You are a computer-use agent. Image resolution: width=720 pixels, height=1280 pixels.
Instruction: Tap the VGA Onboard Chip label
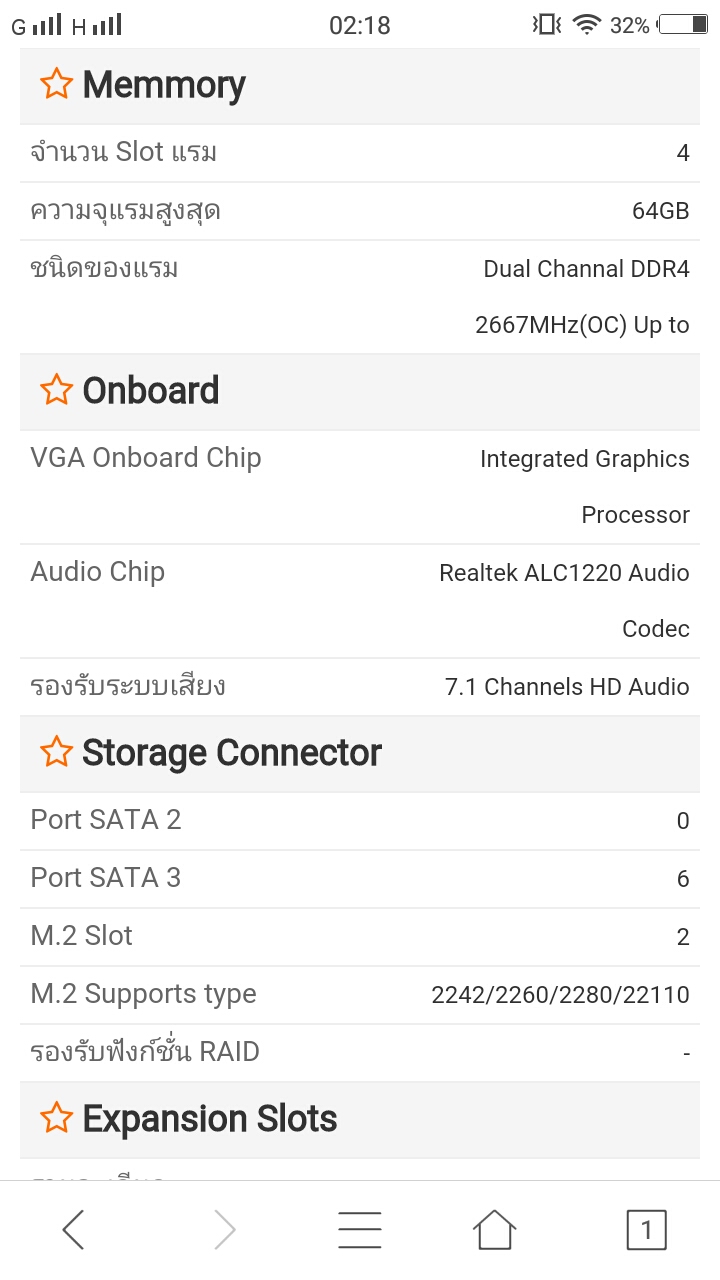[x=146, y=458]
